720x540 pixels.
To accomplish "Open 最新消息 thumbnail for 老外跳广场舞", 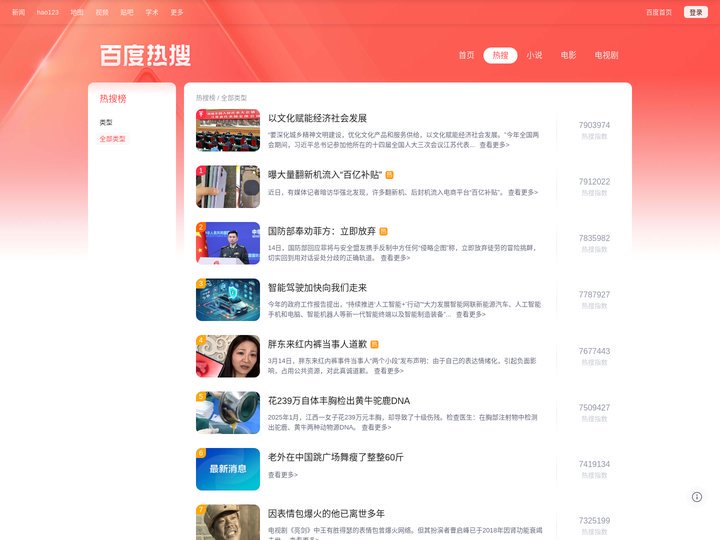I will pyautogui.click(x=228, y=469).
